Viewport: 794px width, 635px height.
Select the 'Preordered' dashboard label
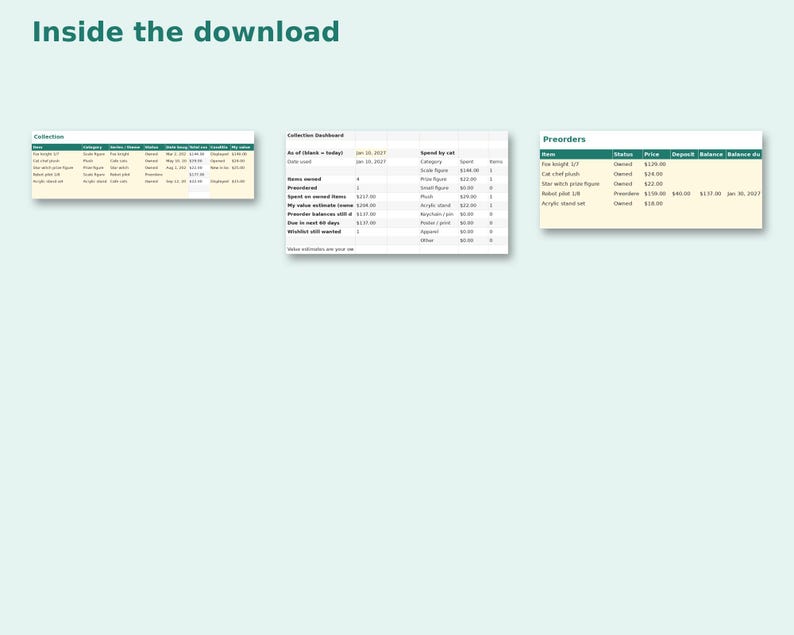coord(302,188)
